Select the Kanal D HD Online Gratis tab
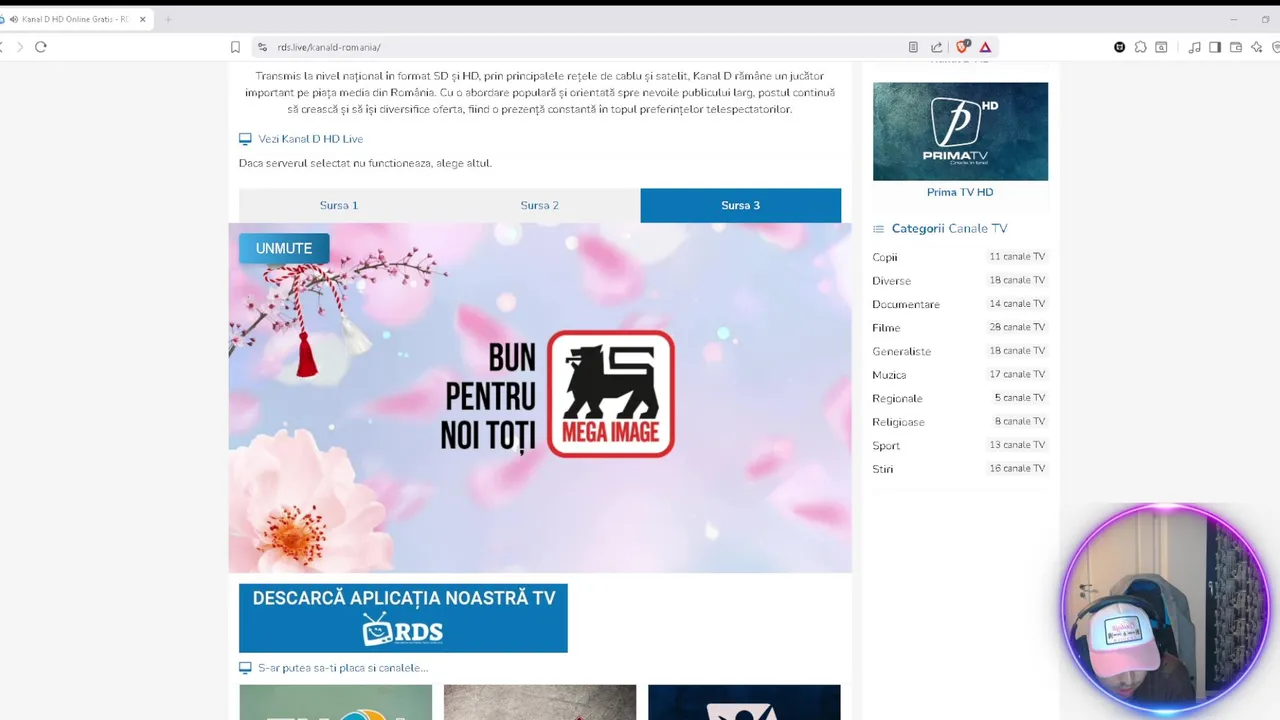Viewport: 1280px width, 720px height. 75,19
